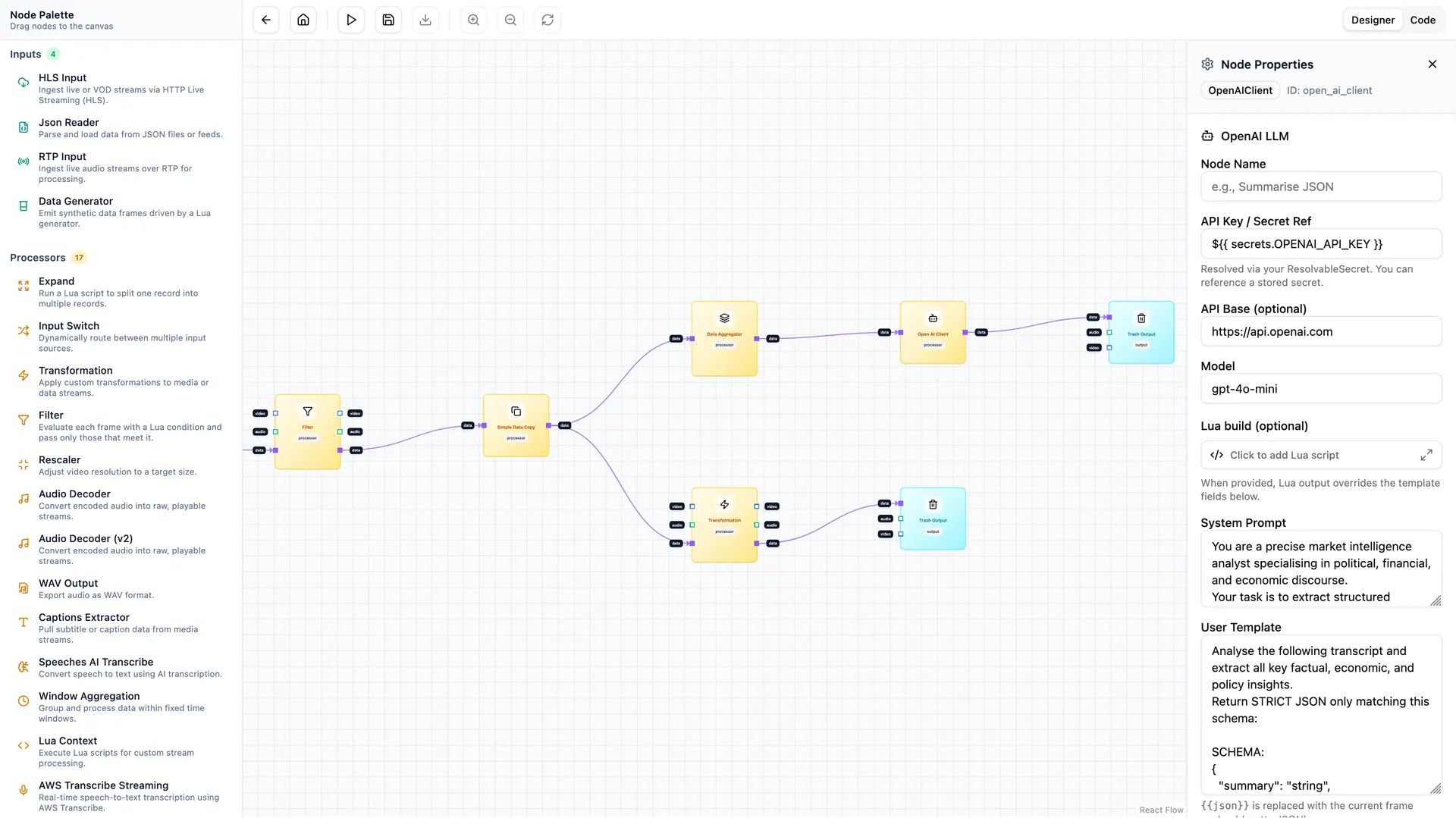The height and width of the screenshot is (818, 1456).
Task: Edit the Model field showing gpt-4o-mini
Action: click(1320, 389)
